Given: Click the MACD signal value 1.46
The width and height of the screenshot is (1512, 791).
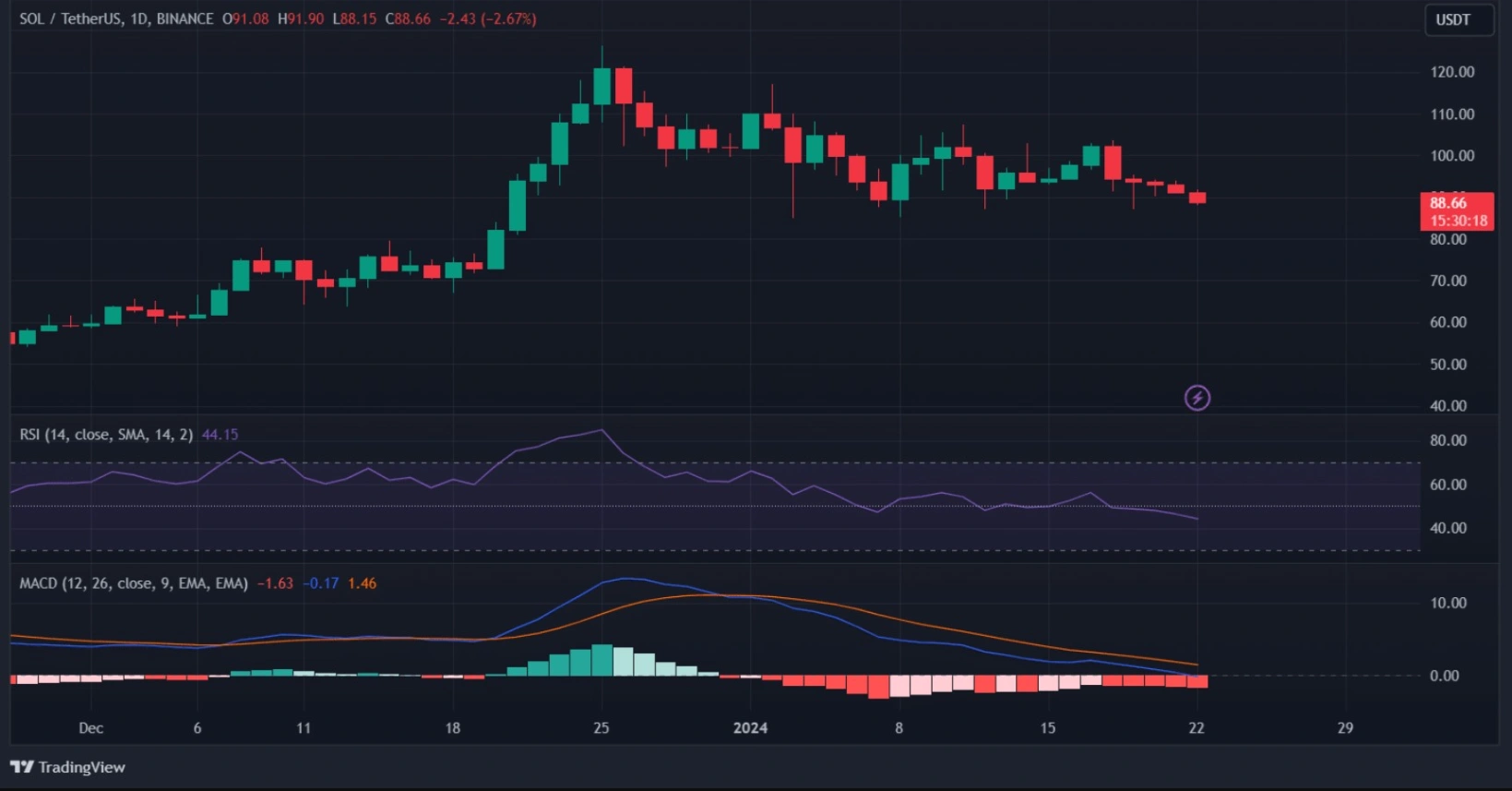Looking at the screenshot, I should 362,583.
